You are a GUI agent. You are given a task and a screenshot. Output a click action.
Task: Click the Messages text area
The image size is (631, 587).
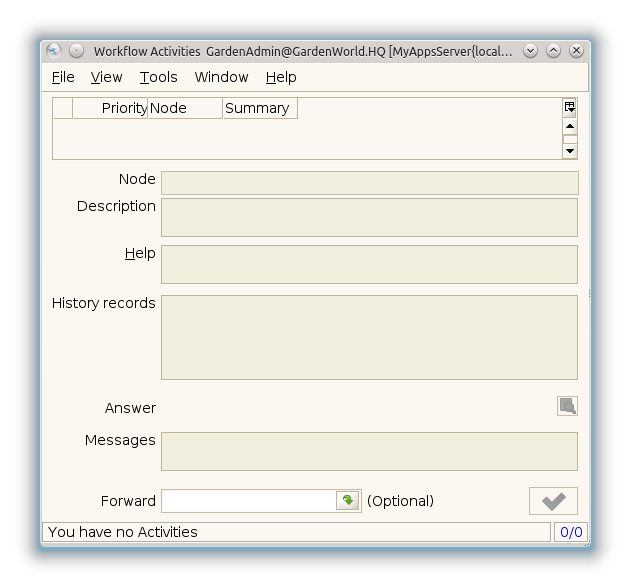369,451
